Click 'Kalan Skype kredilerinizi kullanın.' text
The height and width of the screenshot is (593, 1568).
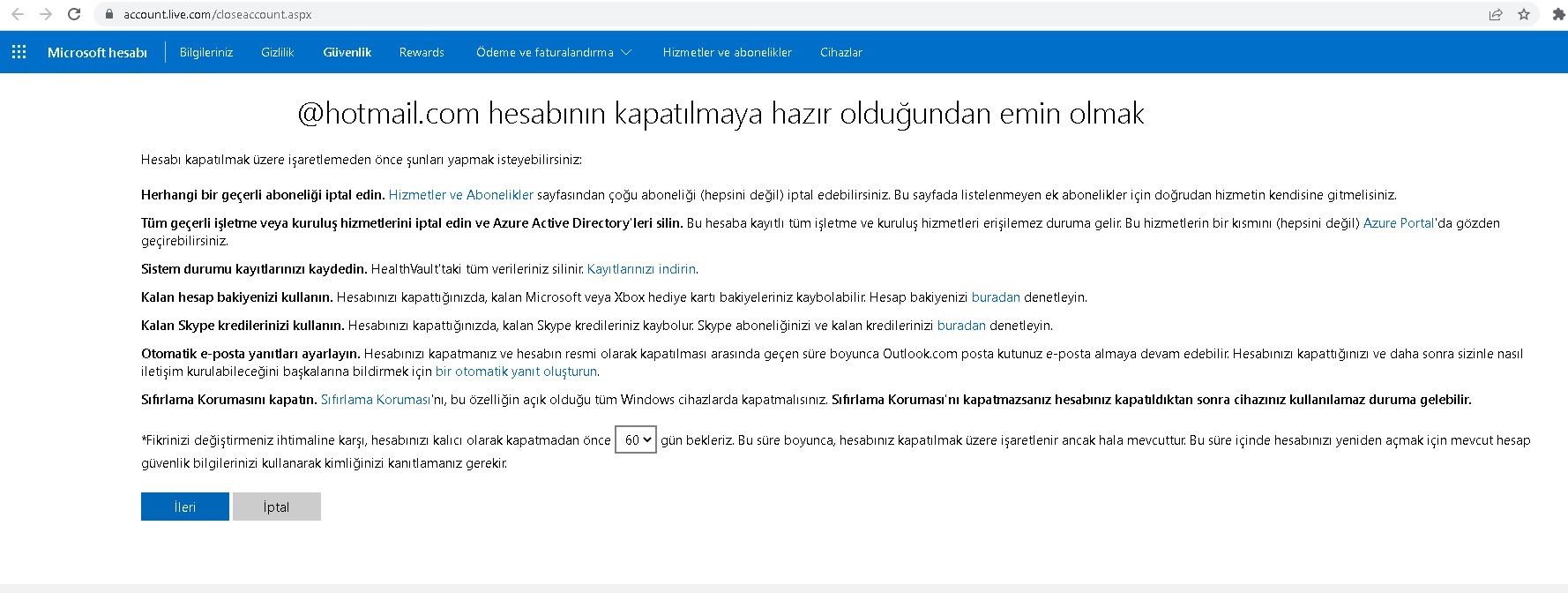pyautogui.click(x=243, y=326)
